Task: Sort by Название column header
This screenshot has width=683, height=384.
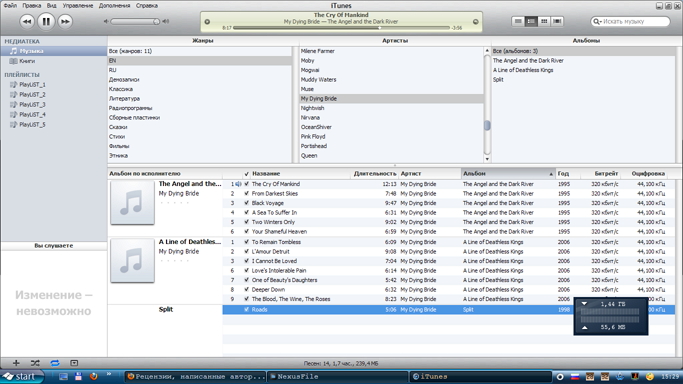Action: coord(301,174)
